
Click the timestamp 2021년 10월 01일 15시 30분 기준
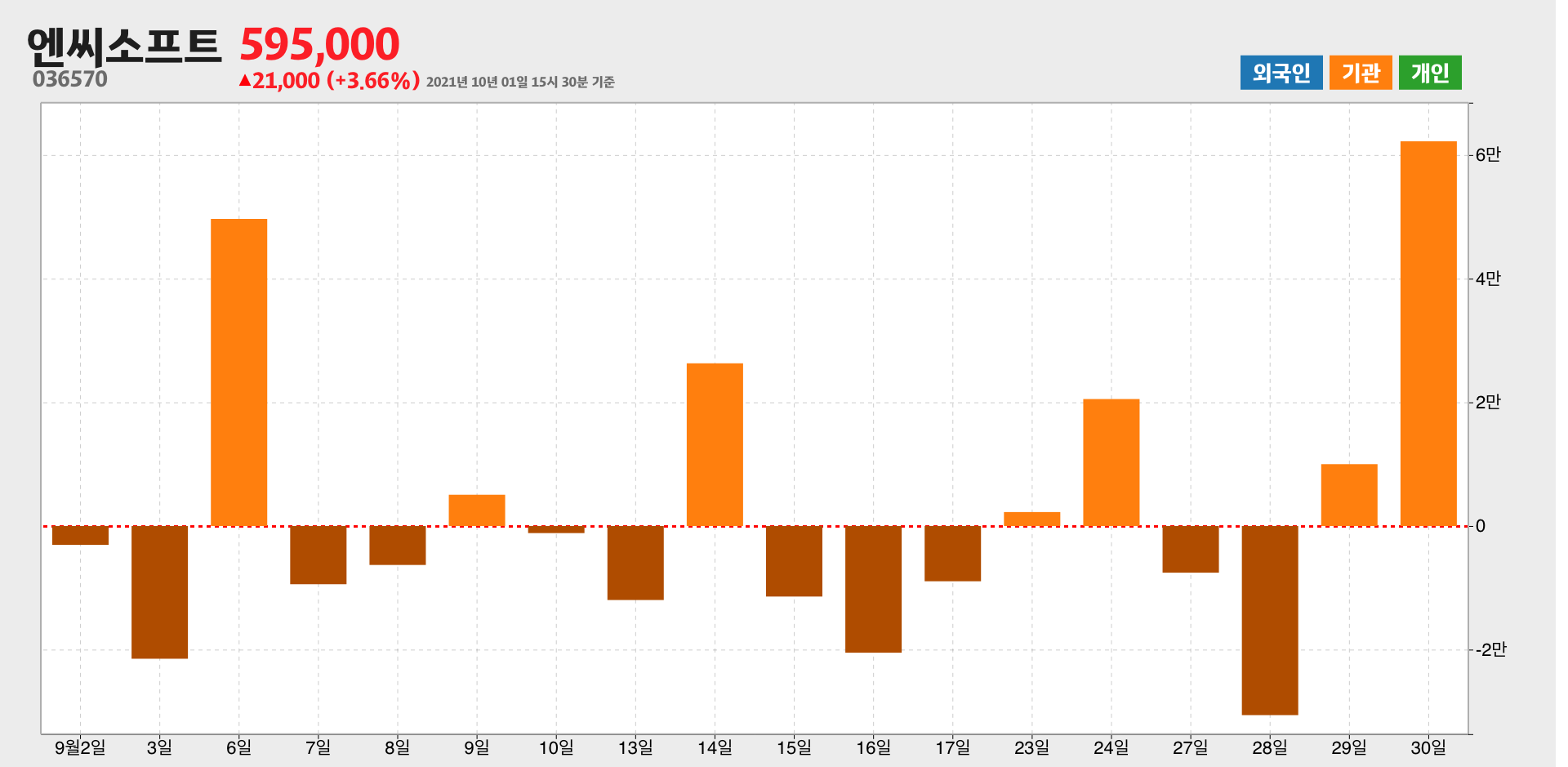[520, 82]
